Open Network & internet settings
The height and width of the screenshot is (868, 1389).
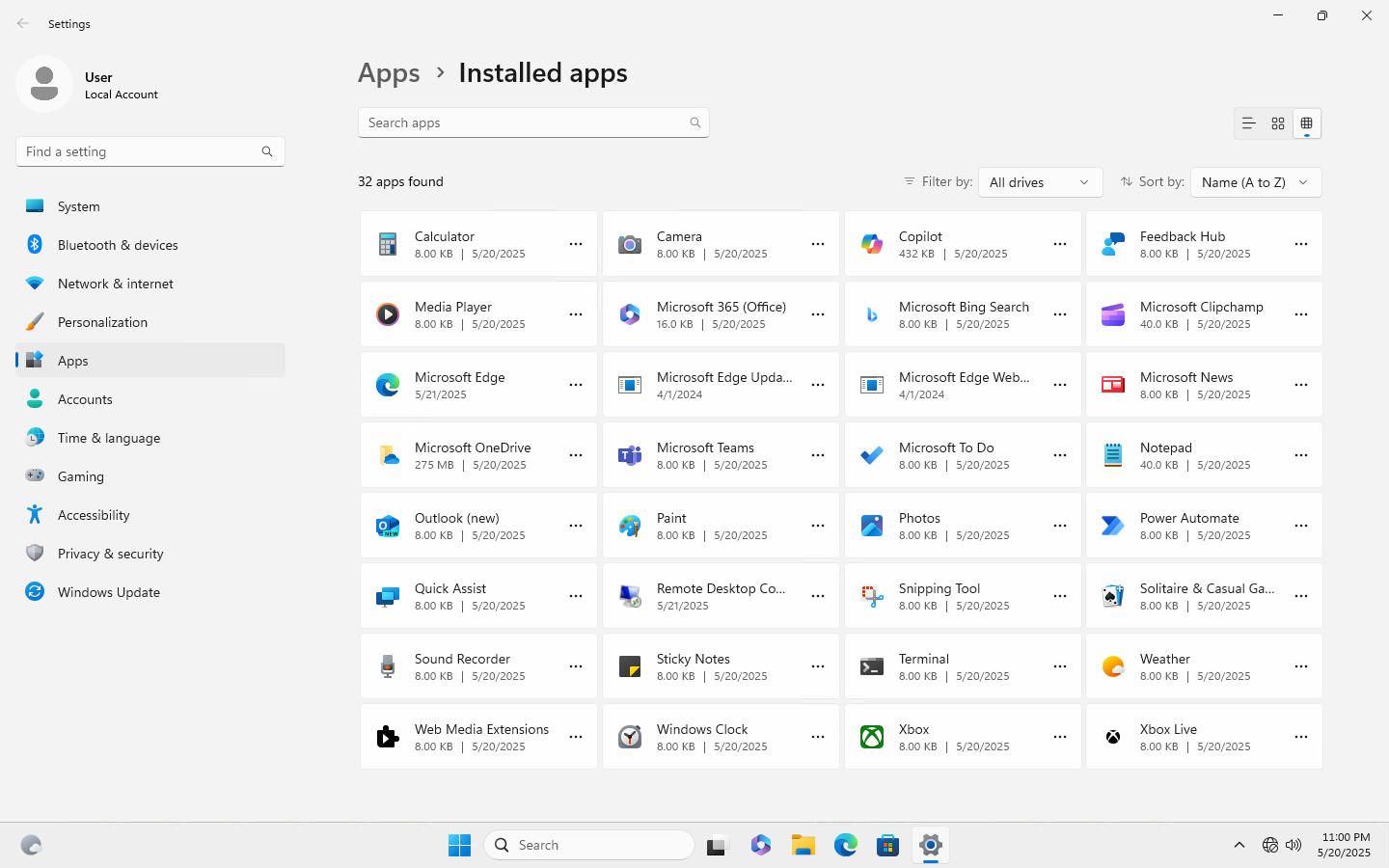click(150, 284)
